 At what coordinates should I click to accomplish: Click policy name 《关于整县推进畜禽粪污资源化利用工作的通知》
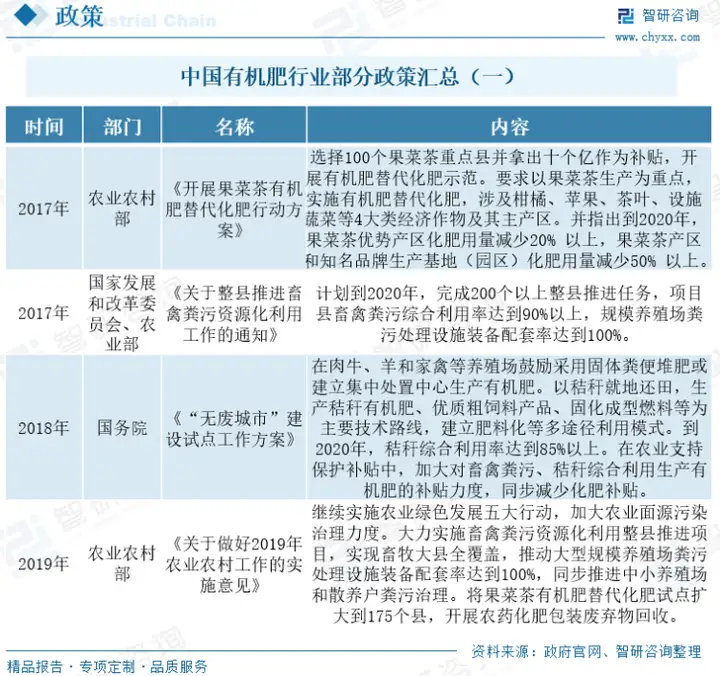click(x=234, y=314)
